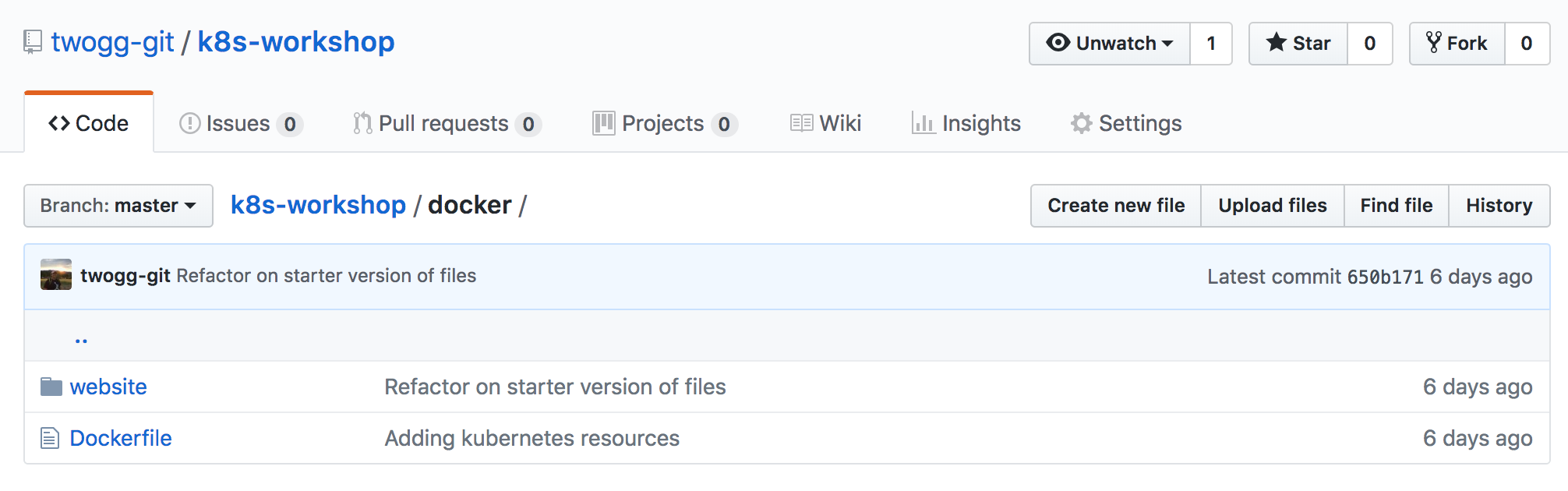Switch to the Code tab
The image size is (1568, 491).
[x=89, y=123]
